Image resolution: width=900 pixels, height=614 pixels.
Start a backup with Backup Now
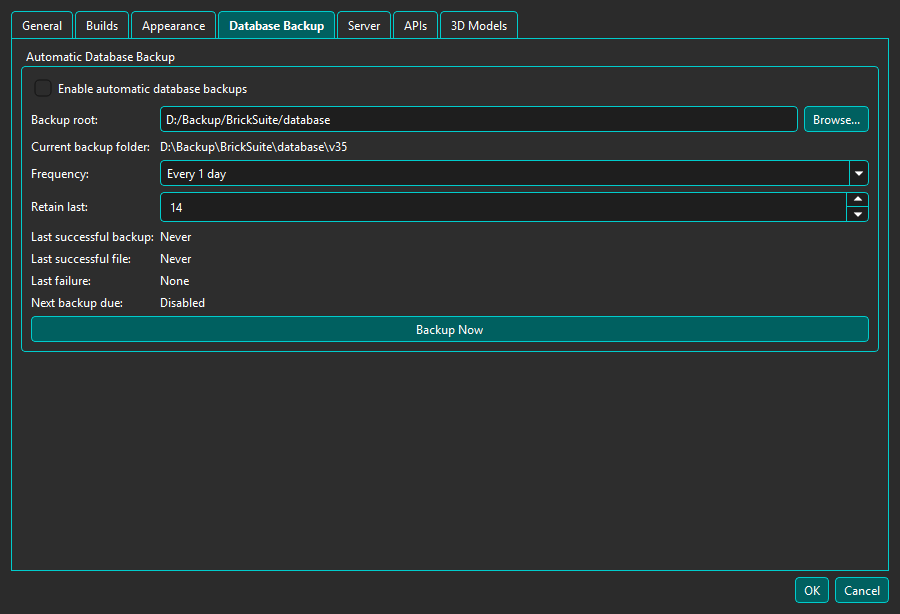tap(450, 329)
